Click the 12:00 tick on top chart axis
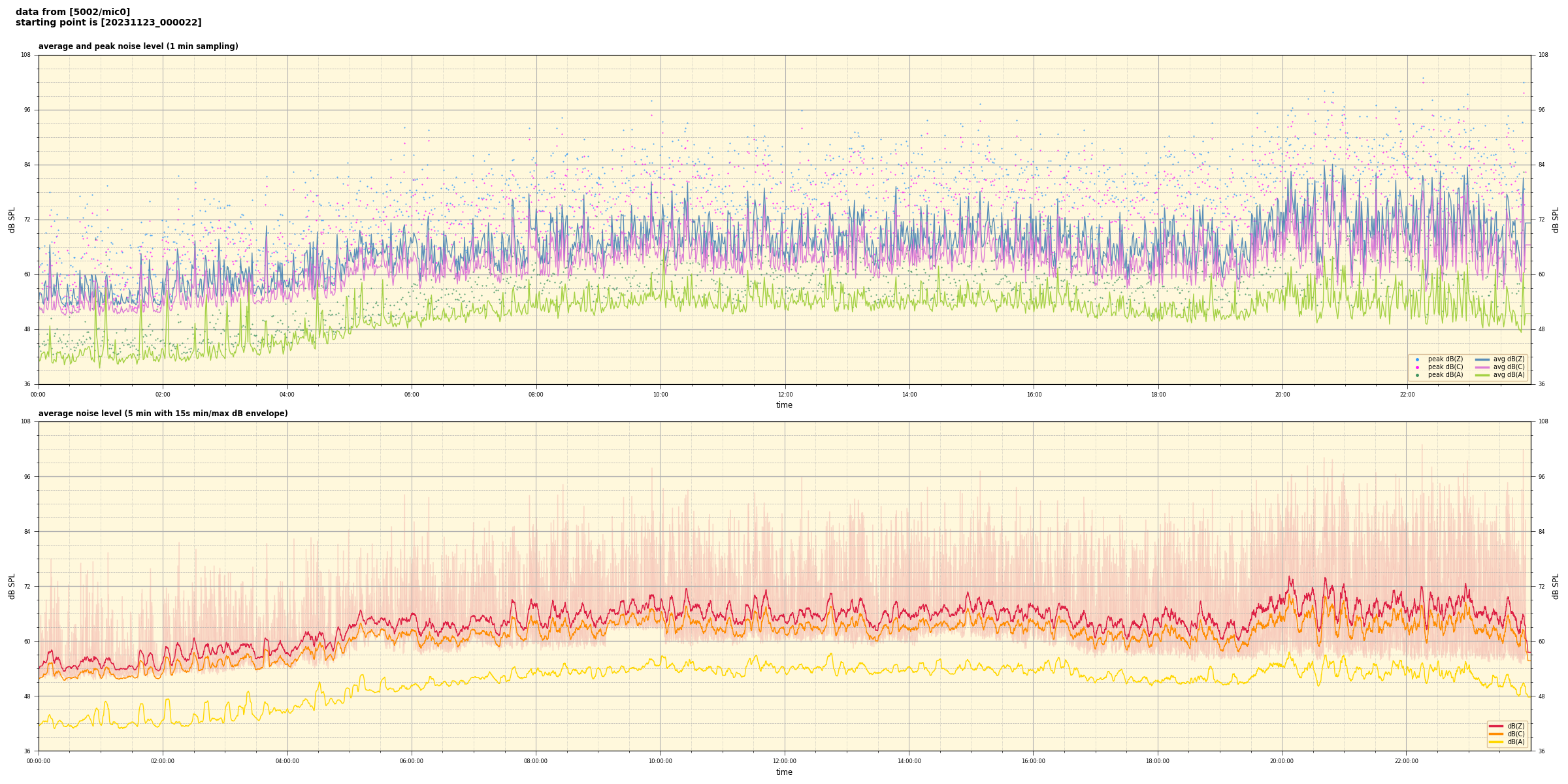Screen dimensions: 1568x784 785,395
